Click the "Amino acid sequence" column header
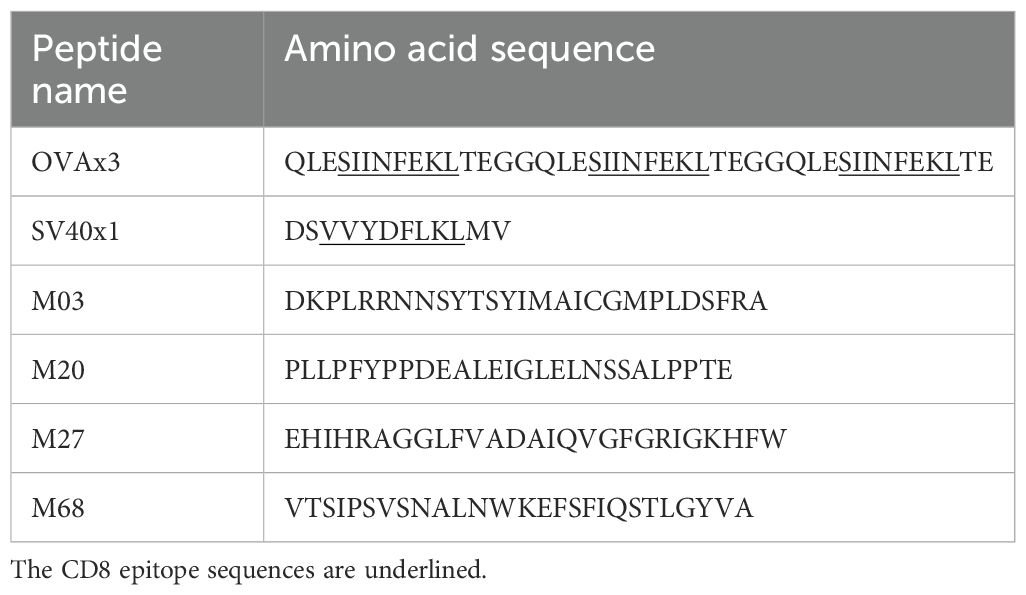This screenshot has height=595, width=1026. click(x=469, y=49)
